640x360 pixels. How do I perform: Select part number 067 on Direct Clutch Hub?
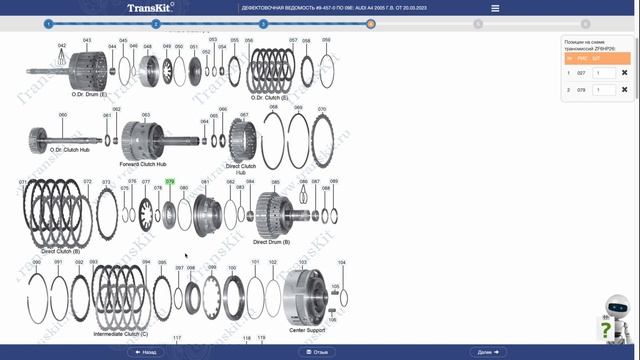(244, 115)
